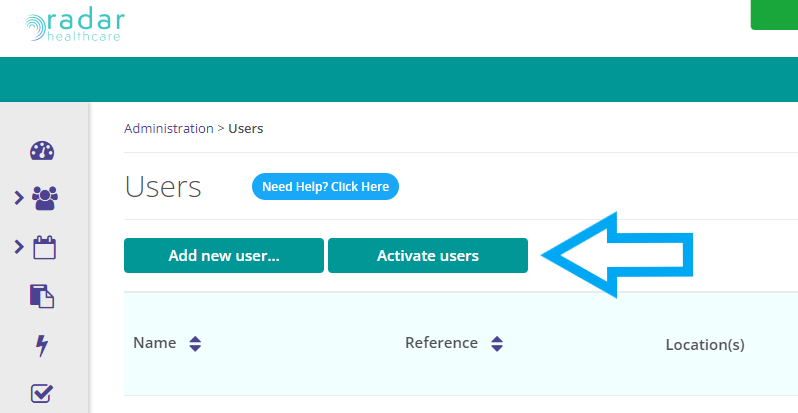Open the people group icon in sidebar
This screenshot has width=798, height=413.
[45, 198]
